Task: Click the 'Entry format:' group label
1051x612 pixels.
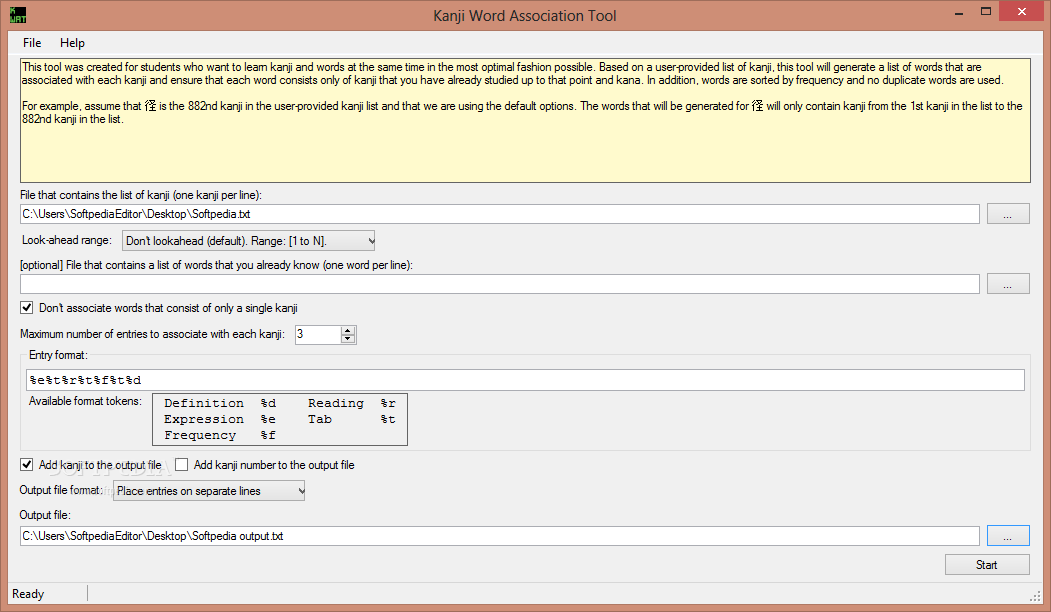Action: [58, 355]
